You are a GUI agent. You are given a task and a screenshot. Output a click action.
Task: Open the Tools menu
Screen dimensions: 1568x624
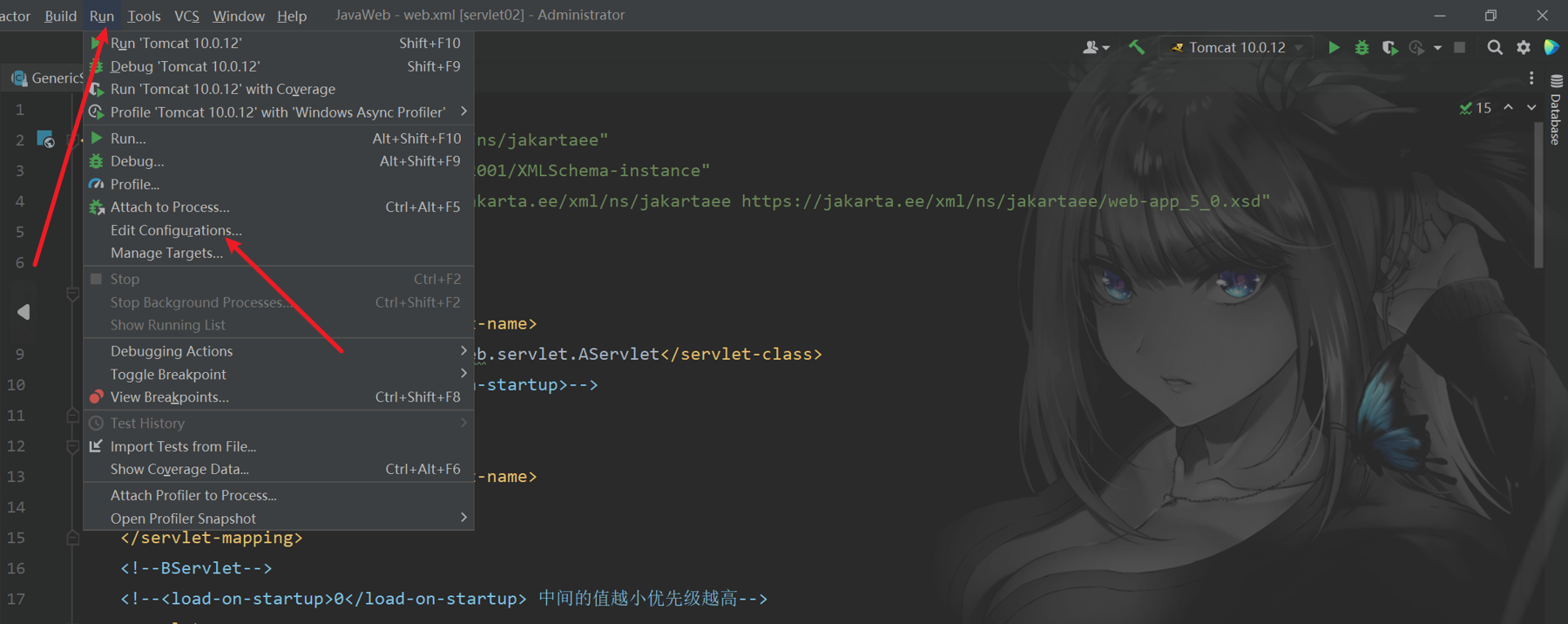click(x=144, y=16)
